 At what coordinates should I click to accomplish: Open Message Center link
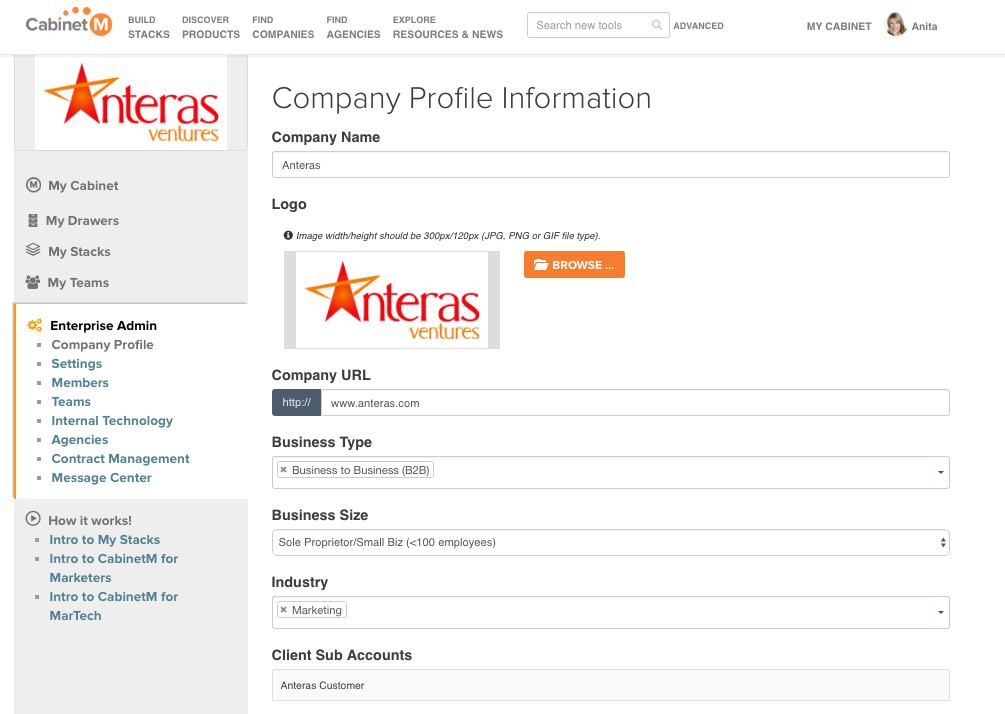[101, 477]
